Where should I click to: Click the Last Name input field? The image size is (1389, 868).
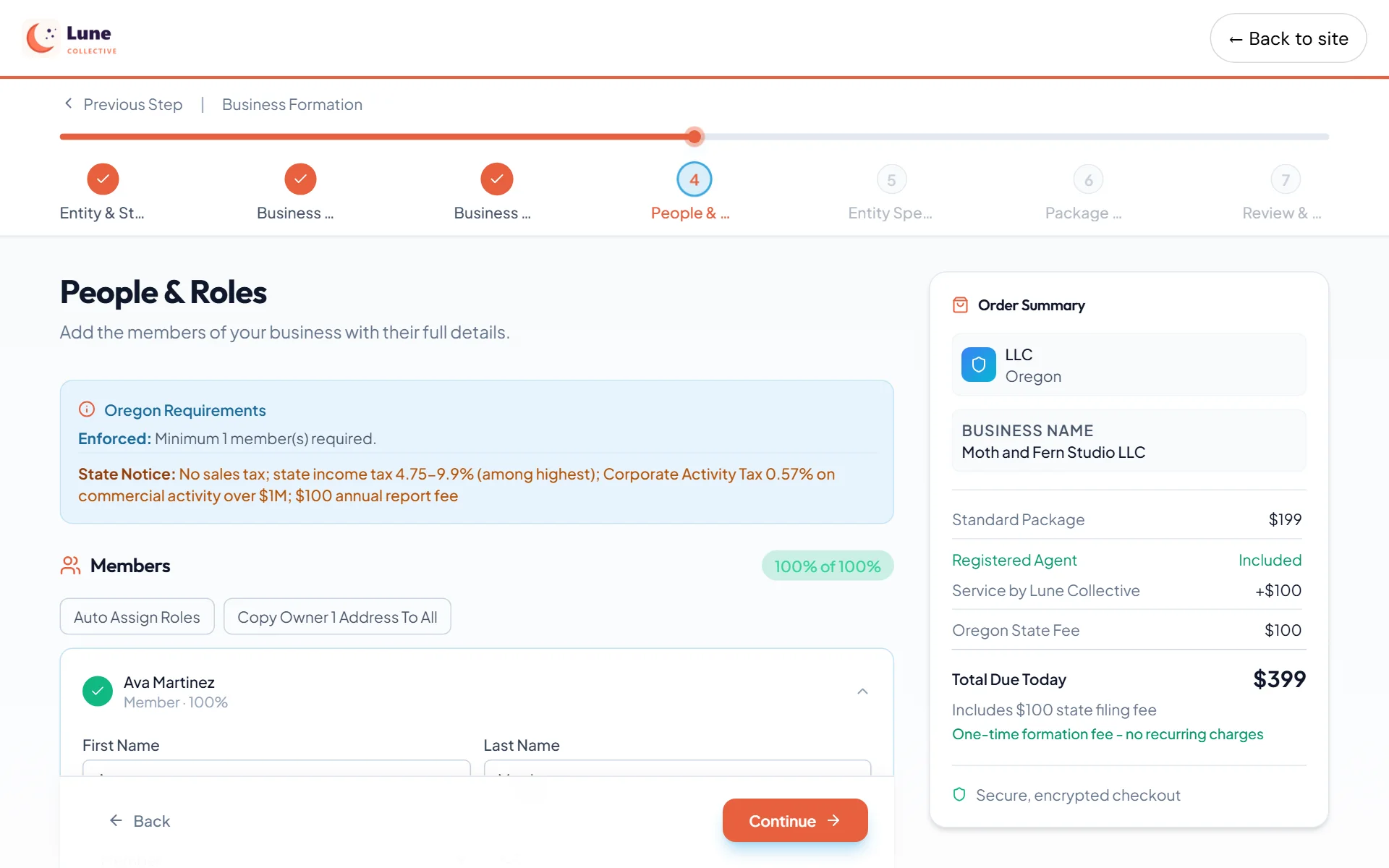click(x=677, y=768)
